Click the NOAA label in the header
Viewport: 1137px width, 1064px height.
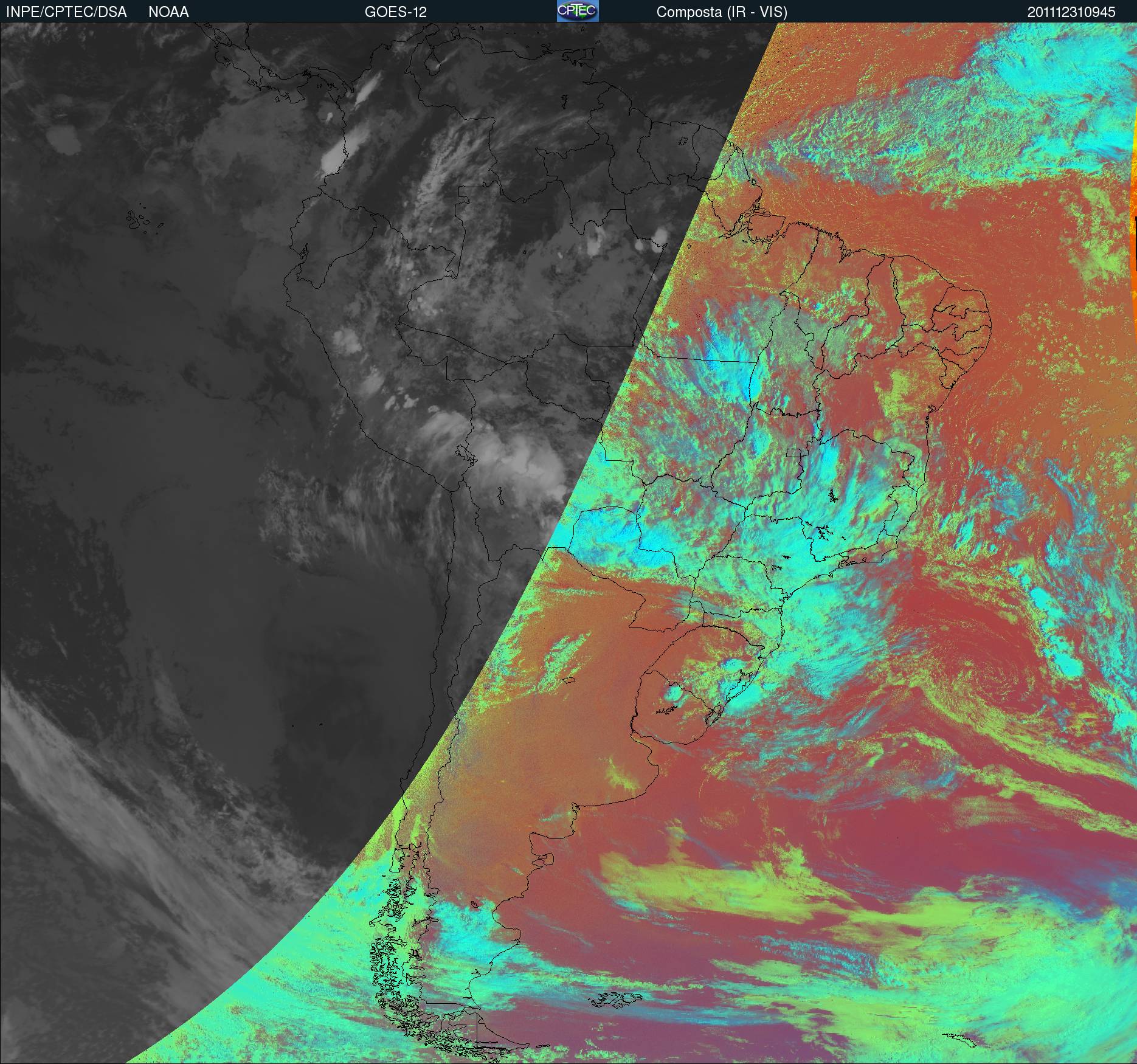pyautogui.click(x=168, y=12)
